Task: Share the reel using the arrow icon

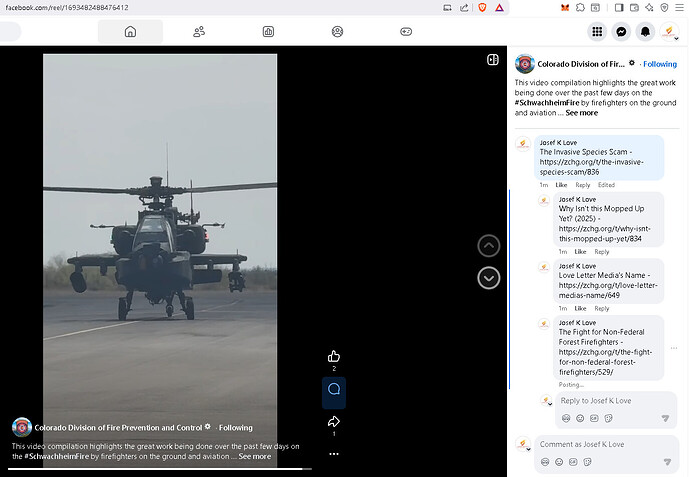Action: pyautogui.click(x=334, y=422)
